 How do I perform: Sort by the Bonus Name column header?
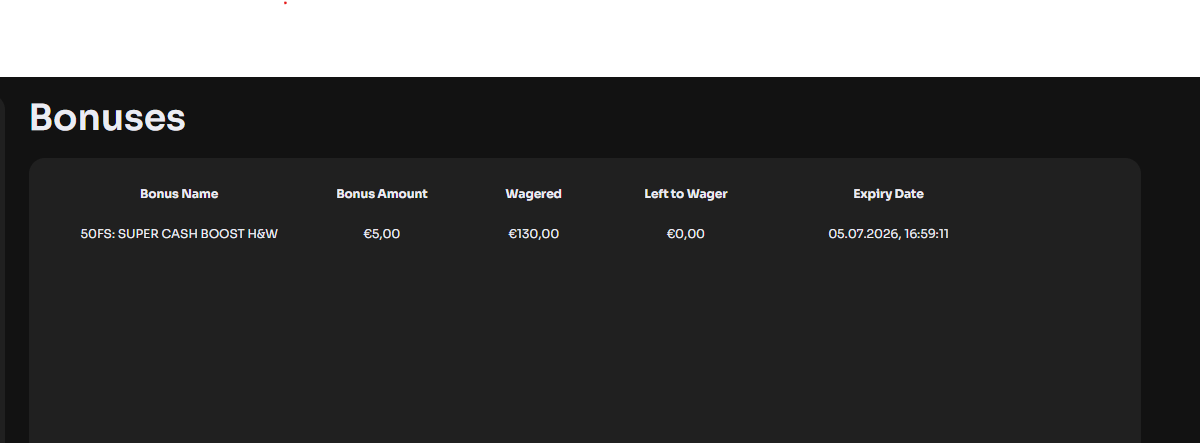179,194
